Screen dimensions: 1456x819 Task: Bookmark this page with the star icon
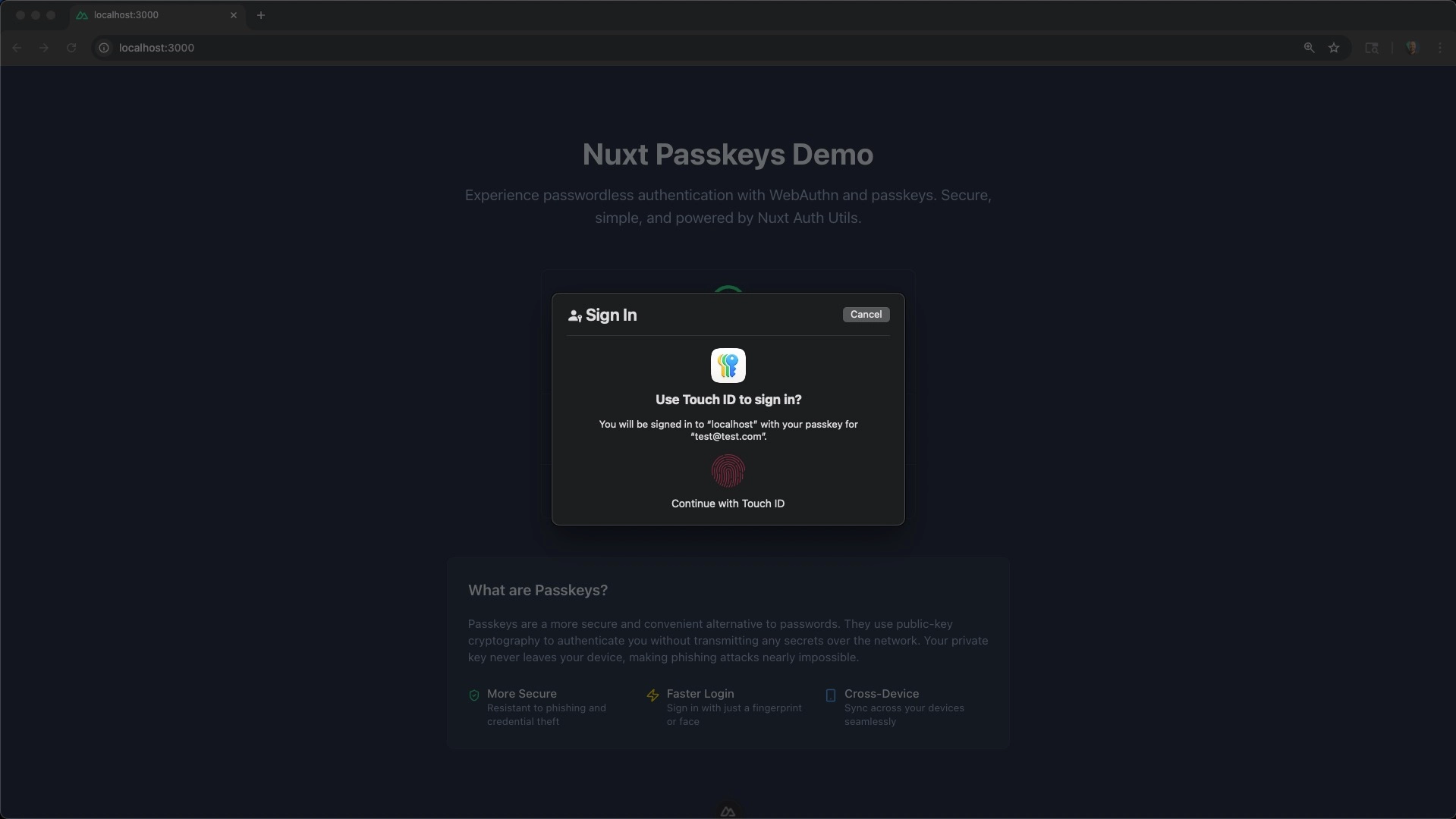[1333, 48]
